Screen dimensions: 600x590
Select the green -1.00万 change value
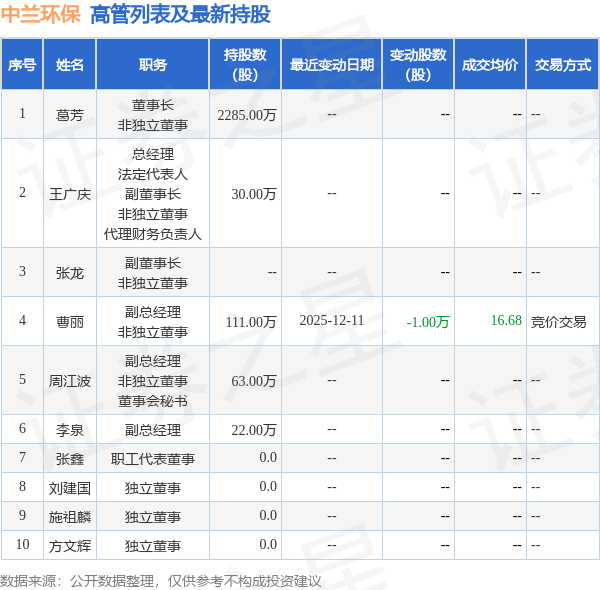point(428,321)
